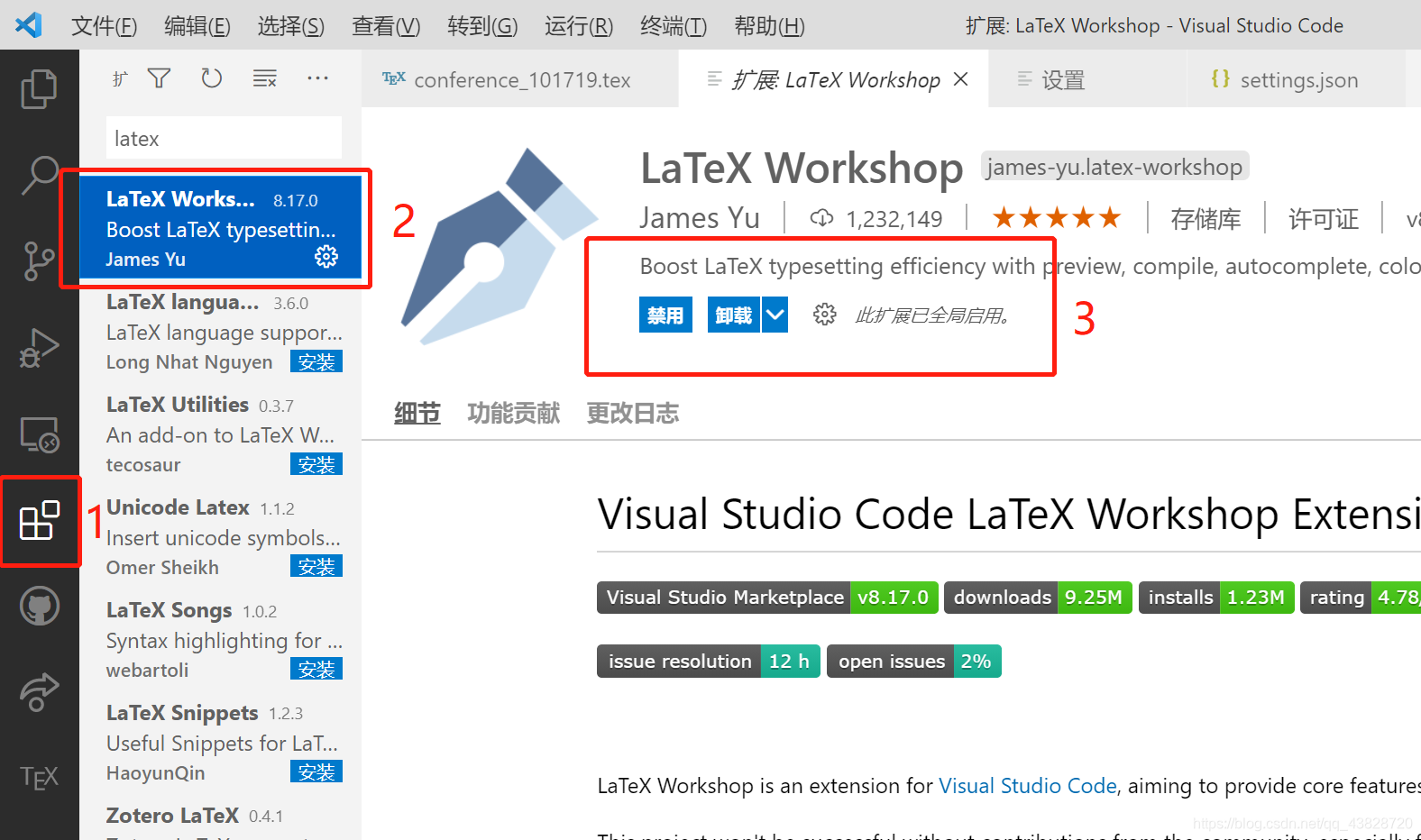Select LaTeX Workshop in extensions list
This screenshot has width=1421, height=840.
point(220,227)
